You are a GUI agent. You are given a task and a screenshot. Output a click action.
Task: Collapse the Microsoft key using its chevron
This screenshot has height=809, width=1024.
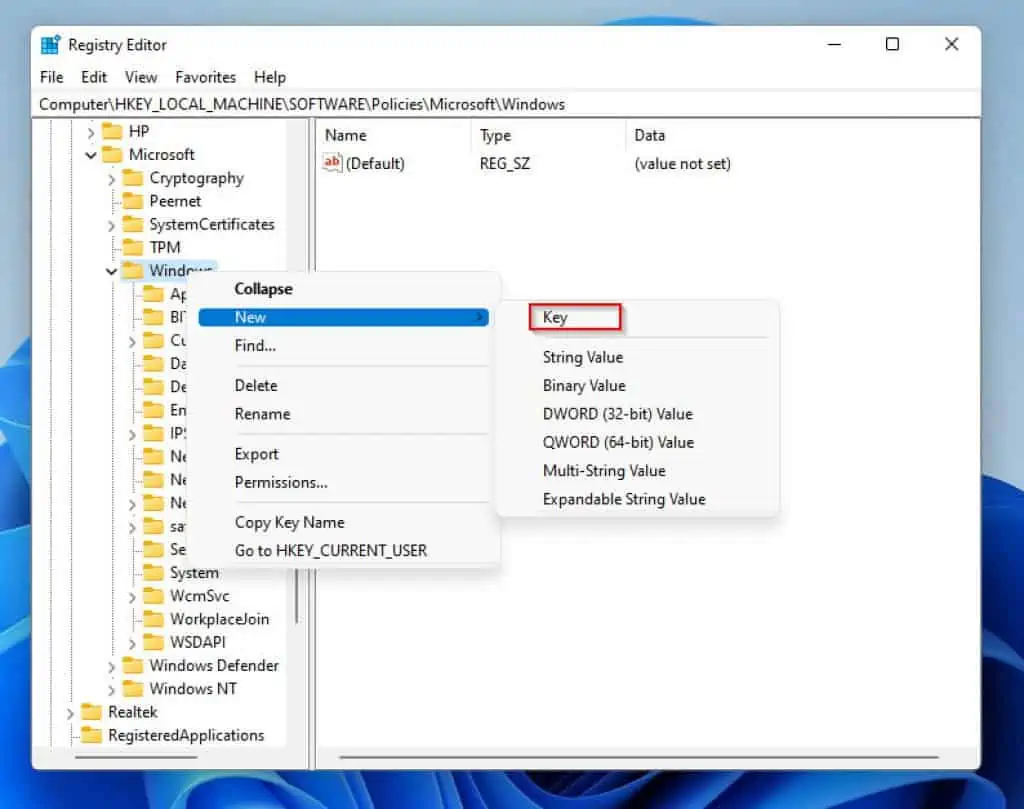90,155
